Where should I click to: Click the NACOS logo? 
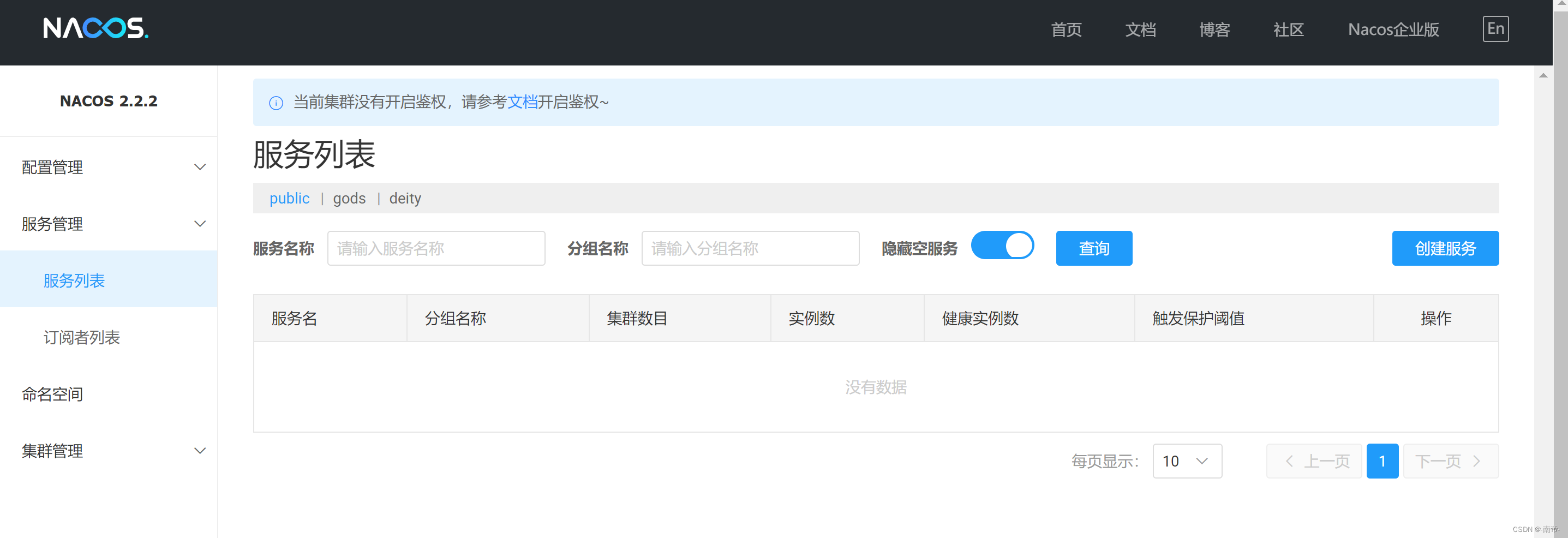[x=95, y=28]
